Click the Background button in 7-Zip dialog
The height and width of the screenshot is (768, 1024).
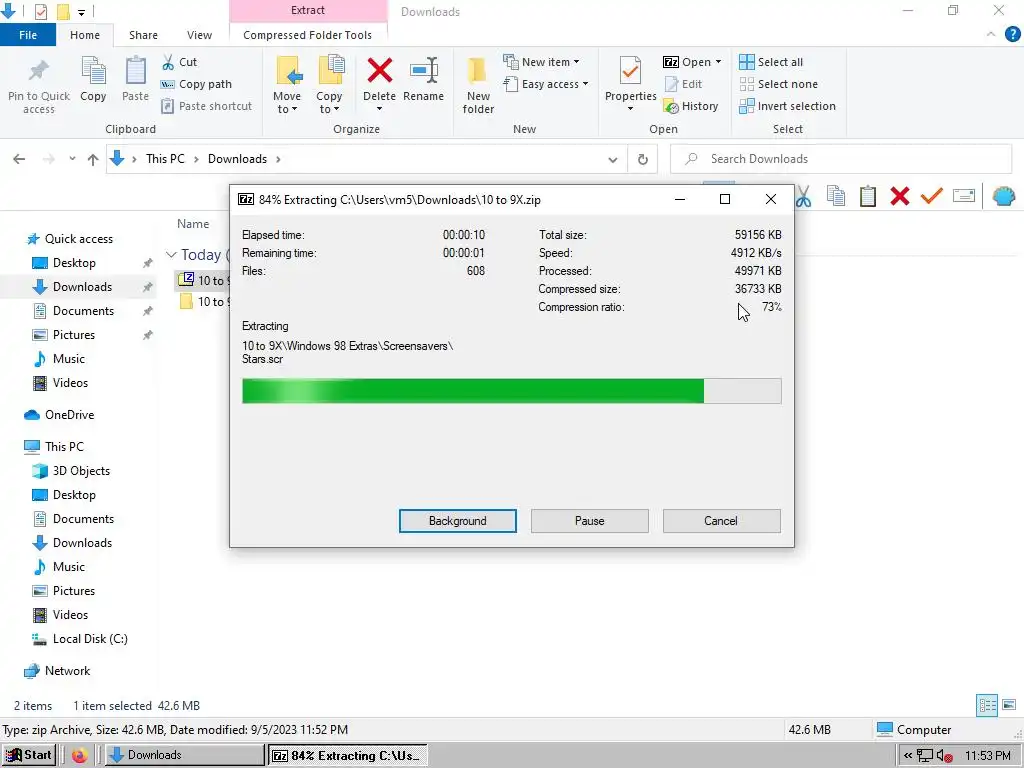[x=458, y=521]
